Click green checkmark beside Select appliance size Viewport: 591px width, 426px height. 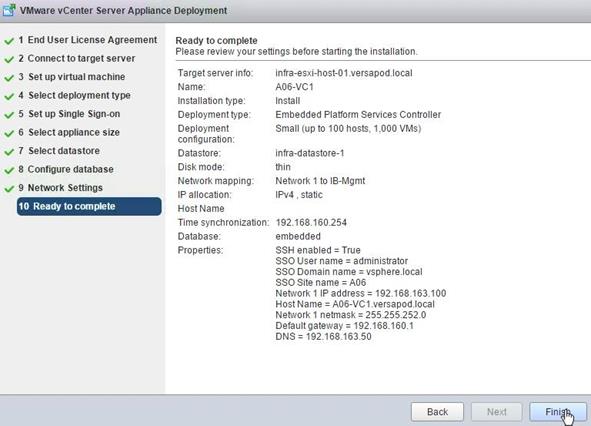pos(9,133)
